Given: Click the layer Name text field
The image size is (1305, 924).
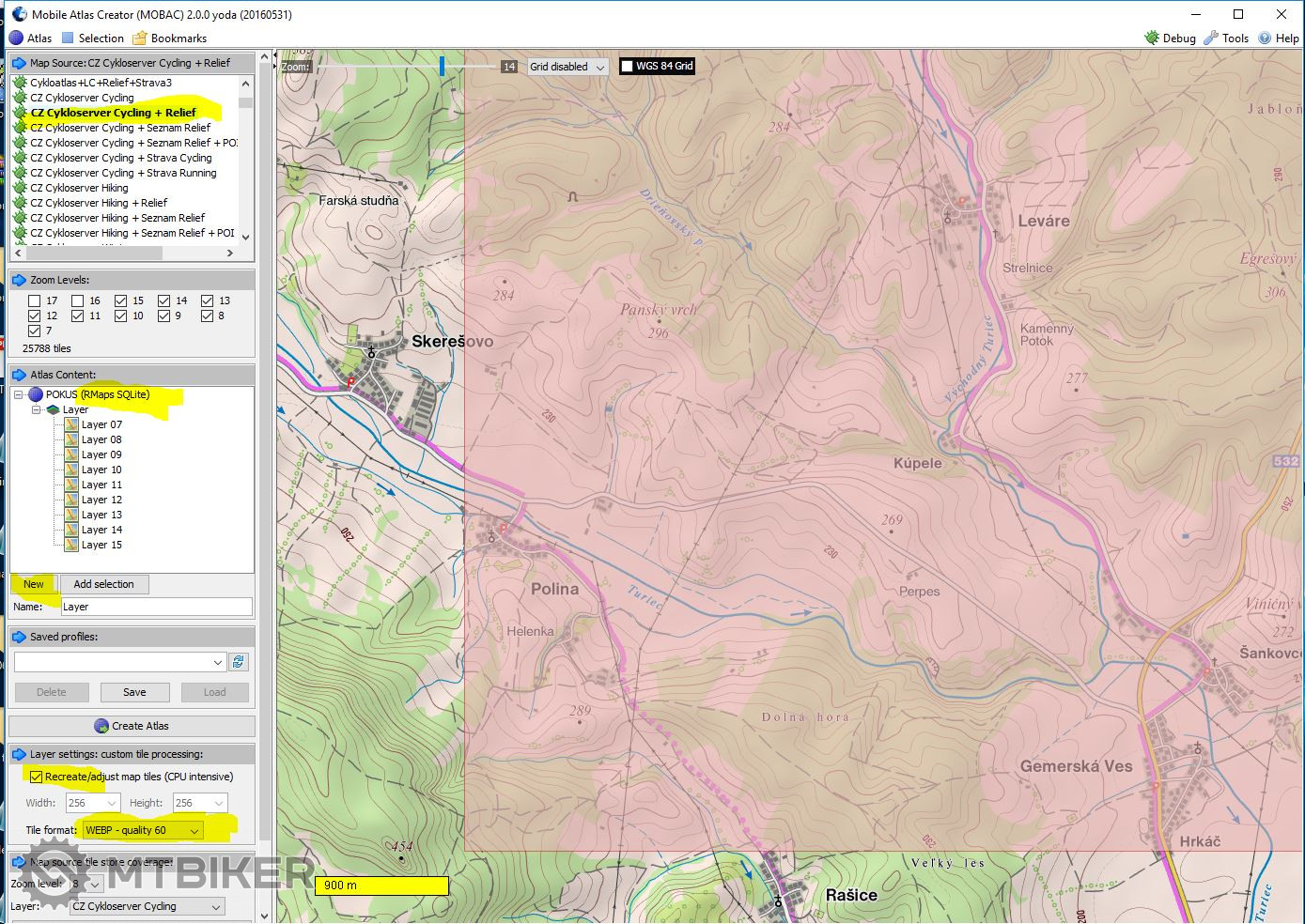Looking at the screenshot, I should pyautogui.click(x=156, y=607).
